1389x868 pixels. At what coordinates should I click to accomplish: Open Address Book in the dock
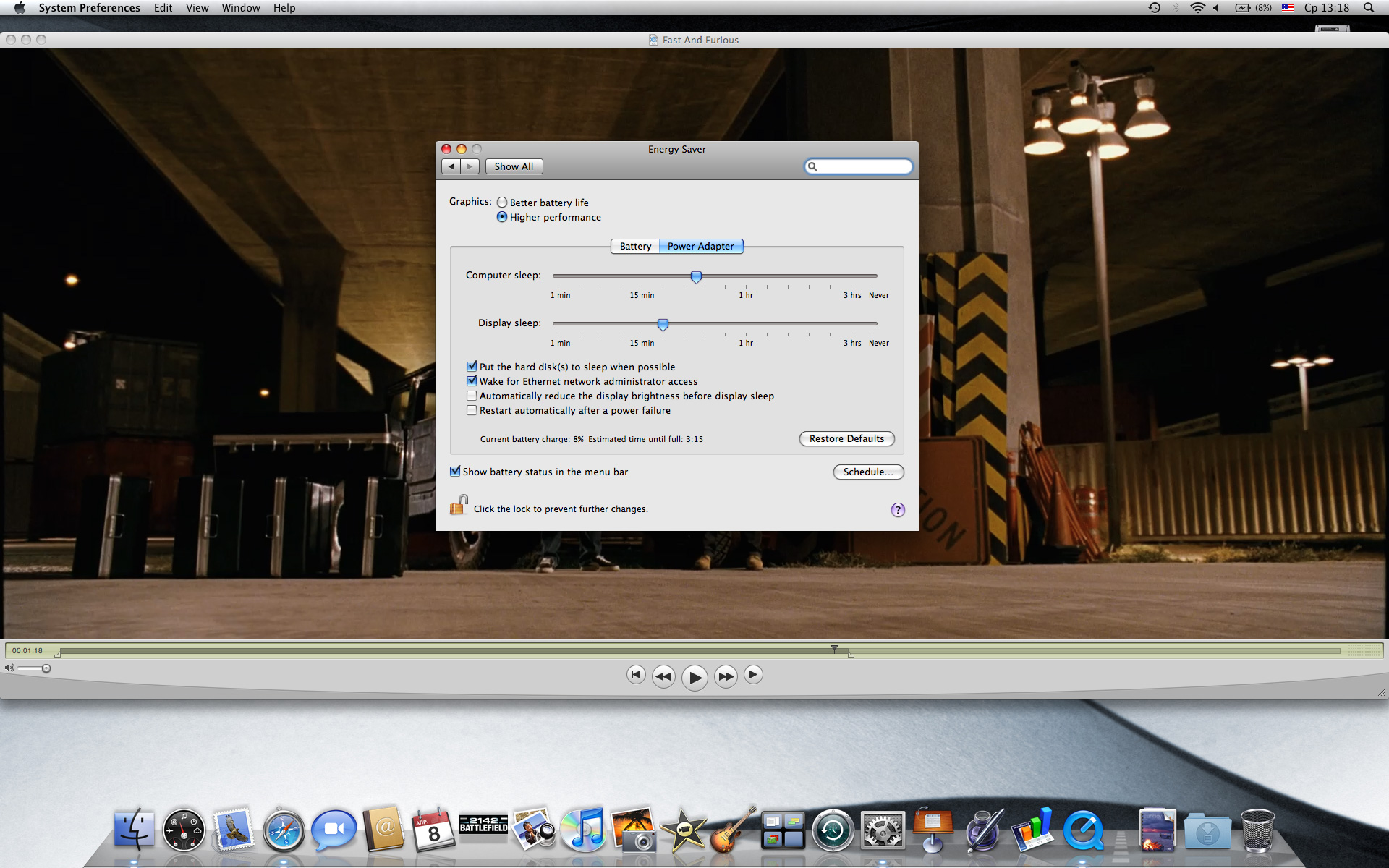tap(383, 830)
